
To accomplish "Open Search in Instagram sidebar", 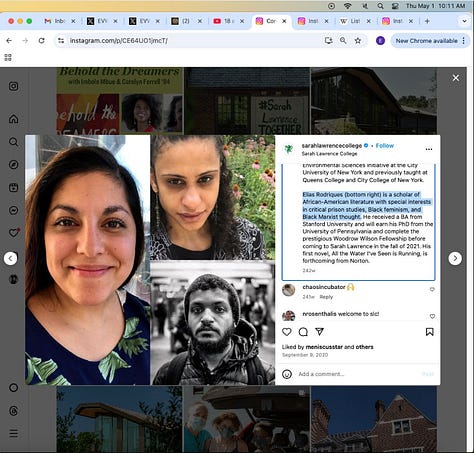I will 13,142.
